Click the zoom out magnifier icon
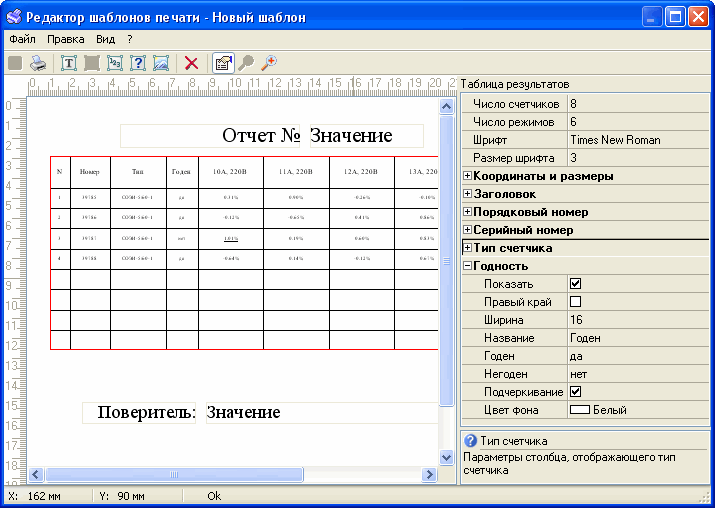 coord(246,62)
